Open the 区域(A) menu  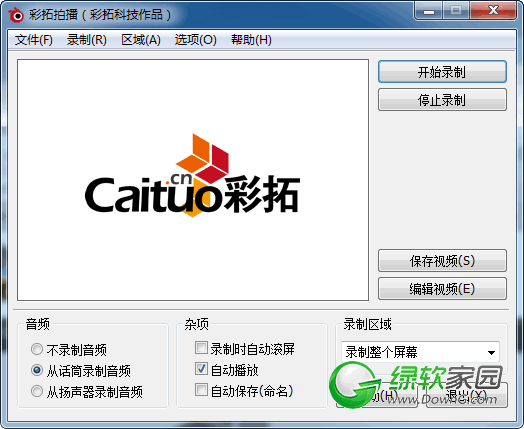(141, 40)
